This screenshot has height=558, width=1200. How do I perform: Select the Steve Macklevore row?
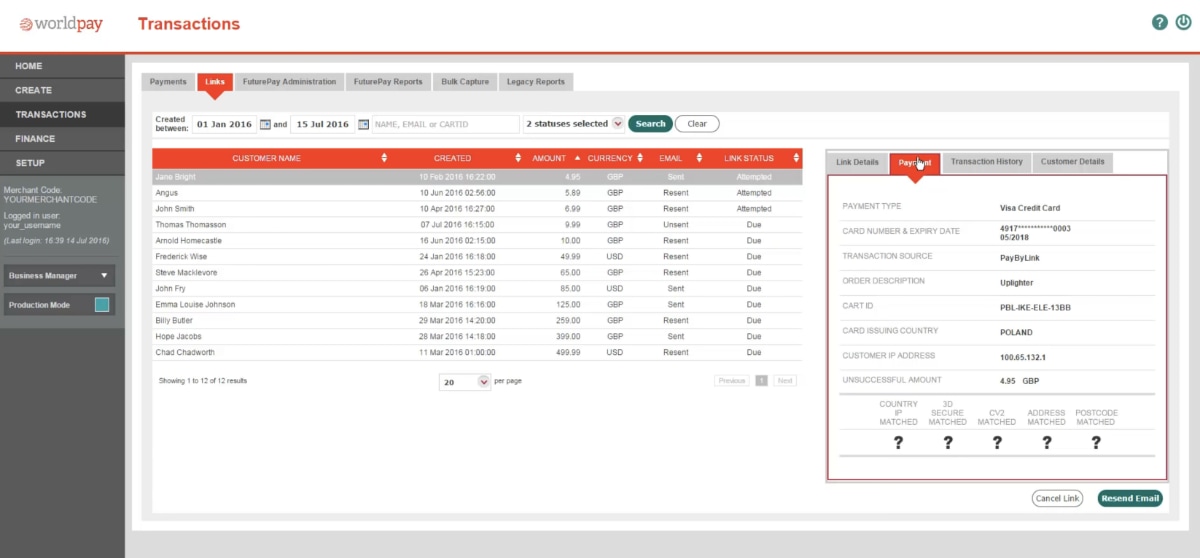(x=477, y=273)
